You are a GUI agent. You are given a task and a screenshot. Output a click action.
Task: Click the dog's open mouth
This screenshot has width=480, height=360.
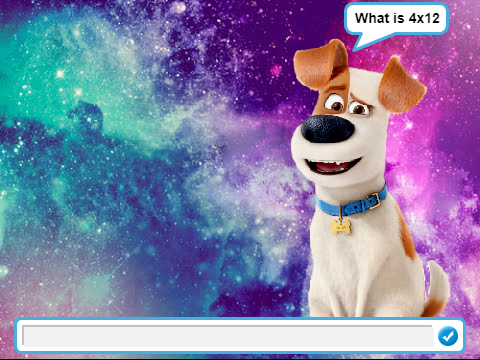332,165
